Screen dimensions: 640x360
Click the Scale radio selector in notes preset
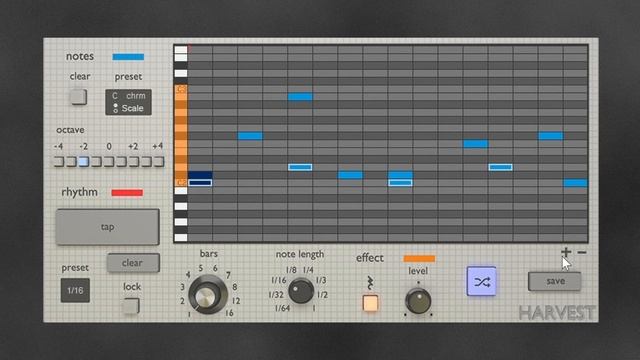(x=116, y=108)
